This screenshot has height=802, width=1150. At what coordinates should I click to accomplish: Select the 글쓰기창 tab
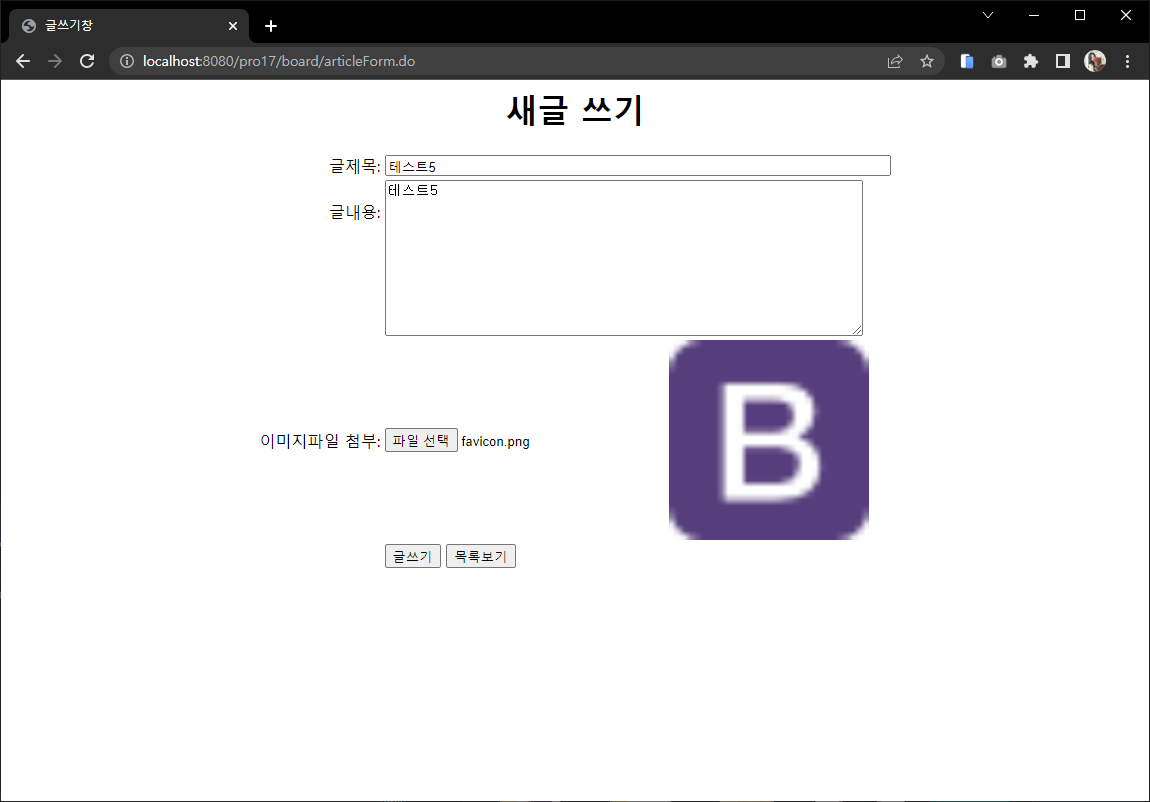coord(129,26)
